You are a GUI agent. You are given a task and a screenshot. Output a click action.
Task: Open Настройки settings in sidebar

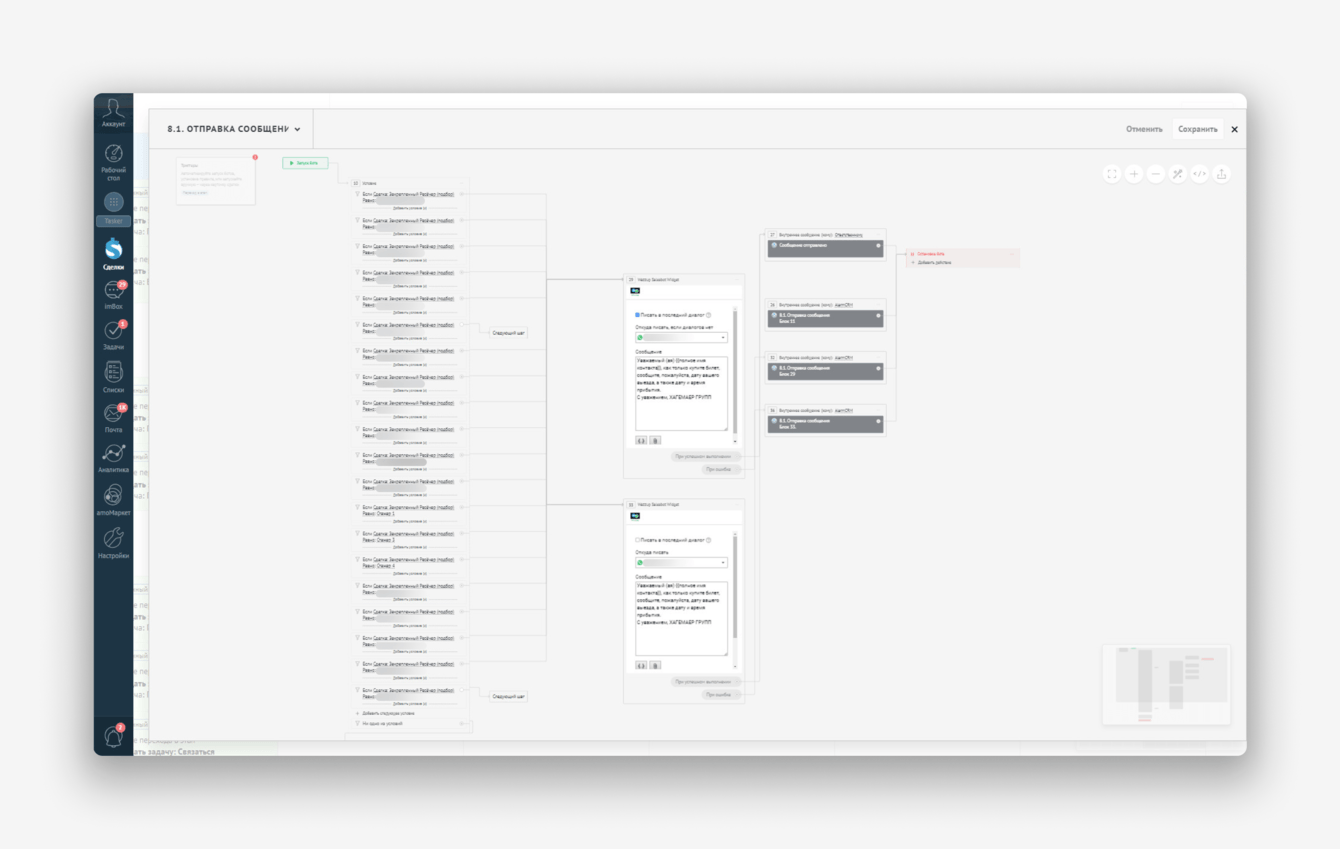(113, 543)
